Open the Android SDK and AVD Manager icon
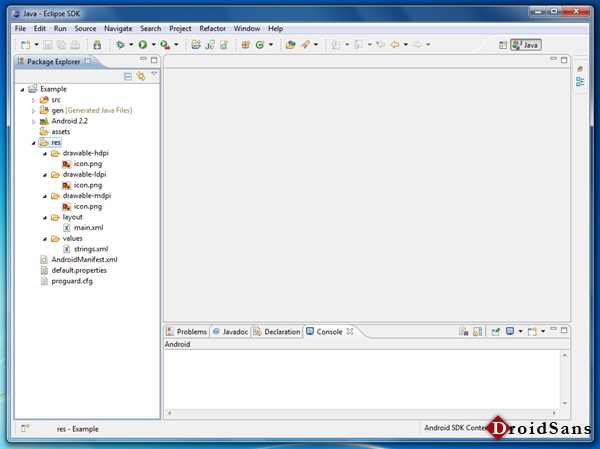This screenshot has width=600, height=449. pyautogui.click(x=97, y=45)
